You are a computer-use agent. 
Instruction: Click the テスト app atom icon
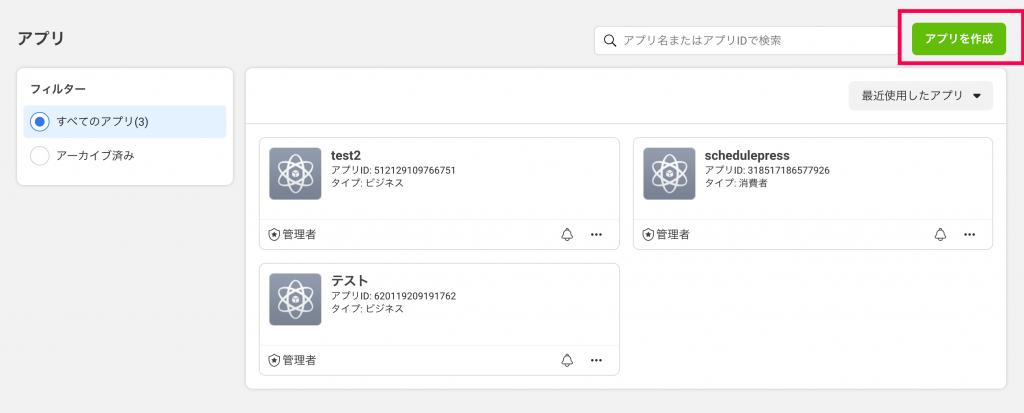pos(295,299)
